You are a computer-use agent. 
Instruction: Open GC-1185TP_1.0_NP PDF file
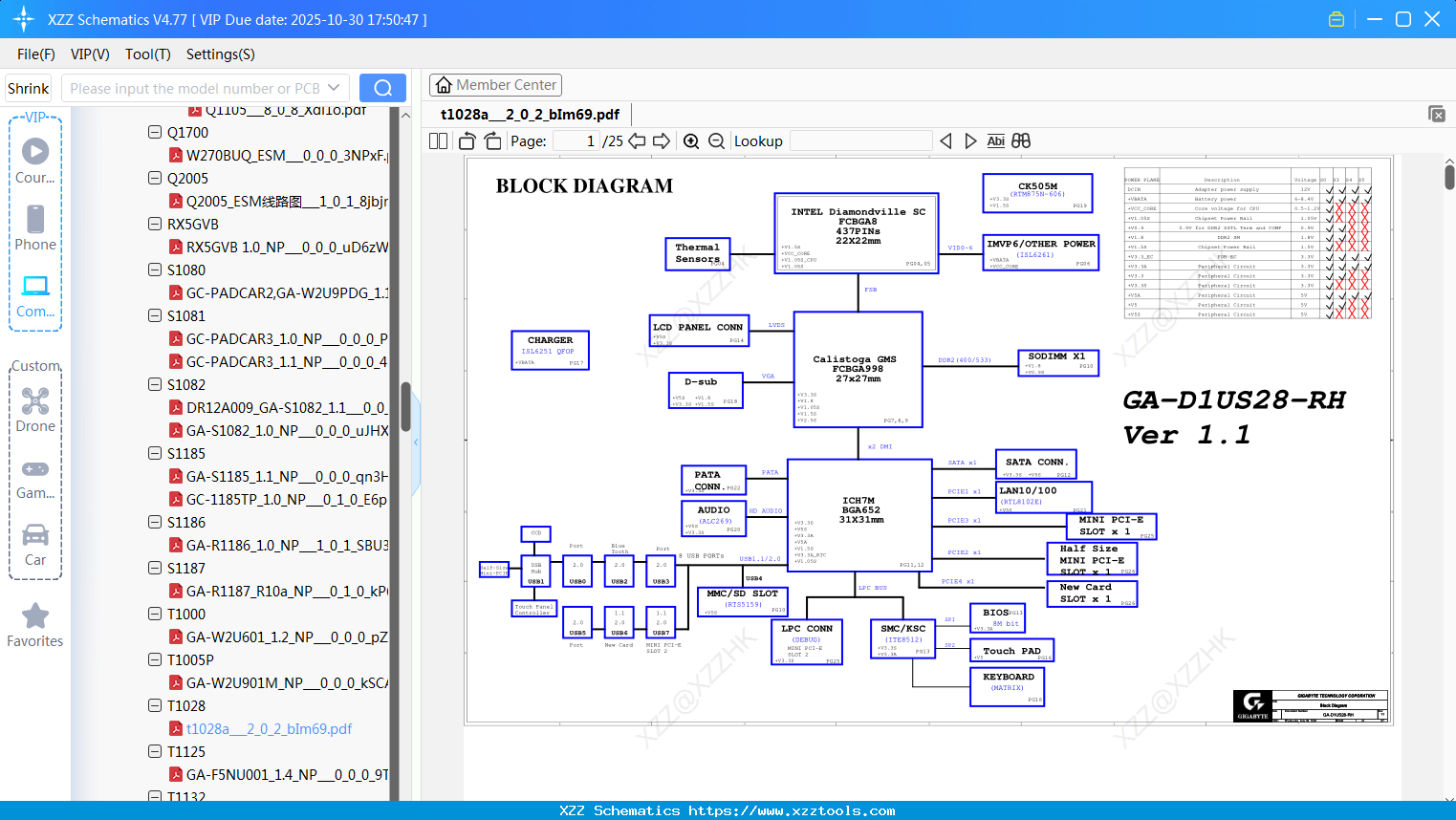point(278,499)
